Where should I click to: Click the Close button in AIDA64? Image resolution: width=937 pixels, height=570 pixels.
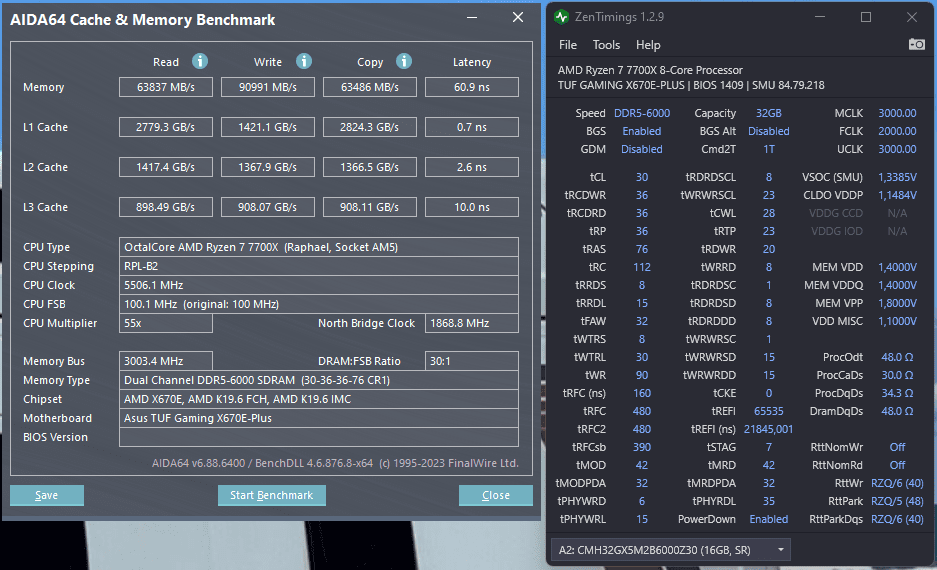point(495,495)
